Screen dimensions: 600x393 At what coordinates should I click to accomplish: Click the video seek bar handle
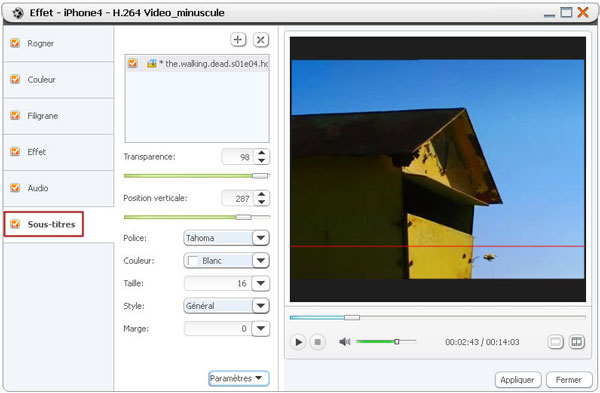(x=352, y=318)
